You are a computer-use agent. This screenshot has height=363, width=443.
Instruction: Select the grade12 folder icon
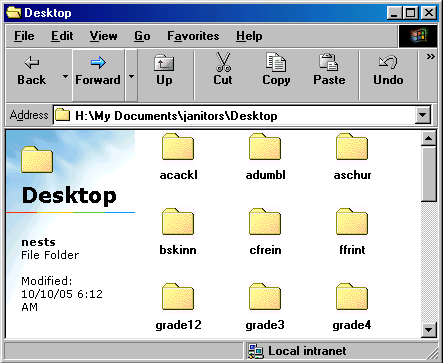click(x=178, y=296)
